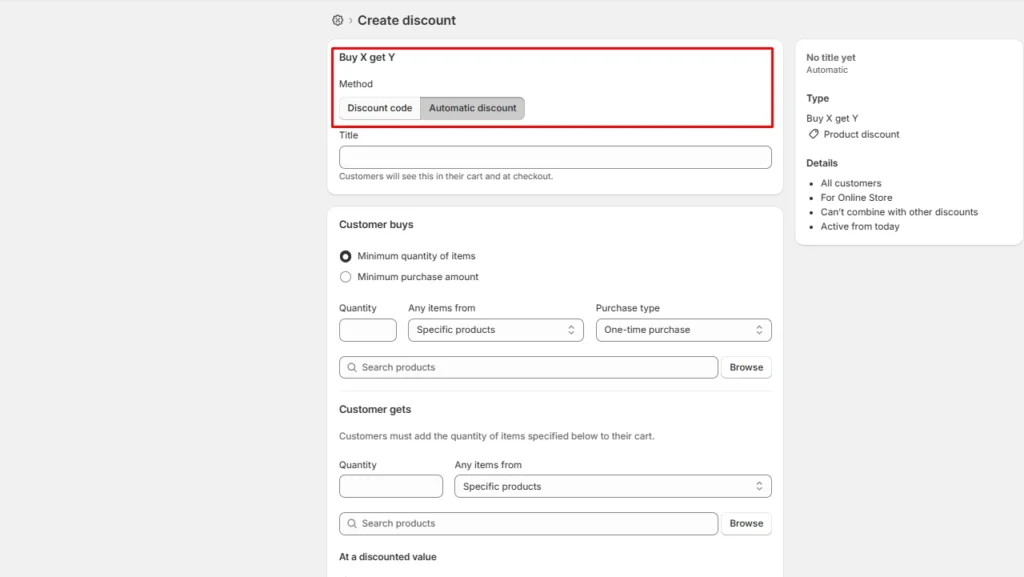The width and height of the screenshot is (1024, 577).
Task: Open the Purchase type dropdown
Action: coord(683,330)
